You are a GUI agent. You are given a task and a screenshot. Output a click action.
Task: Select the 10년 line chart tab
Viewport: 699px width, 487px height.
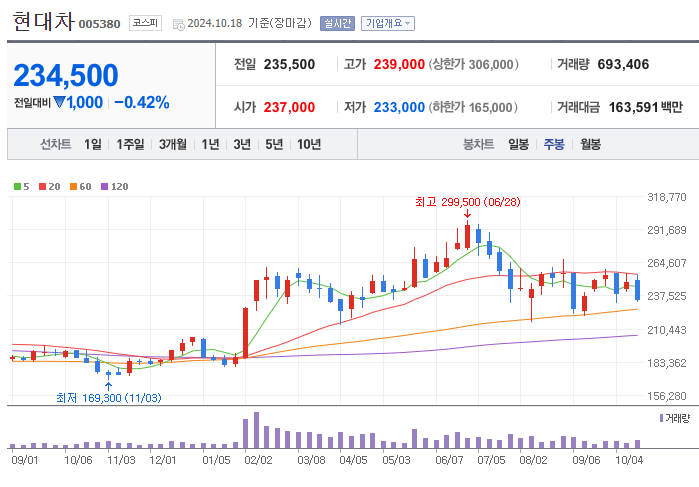tap(309, 144)
